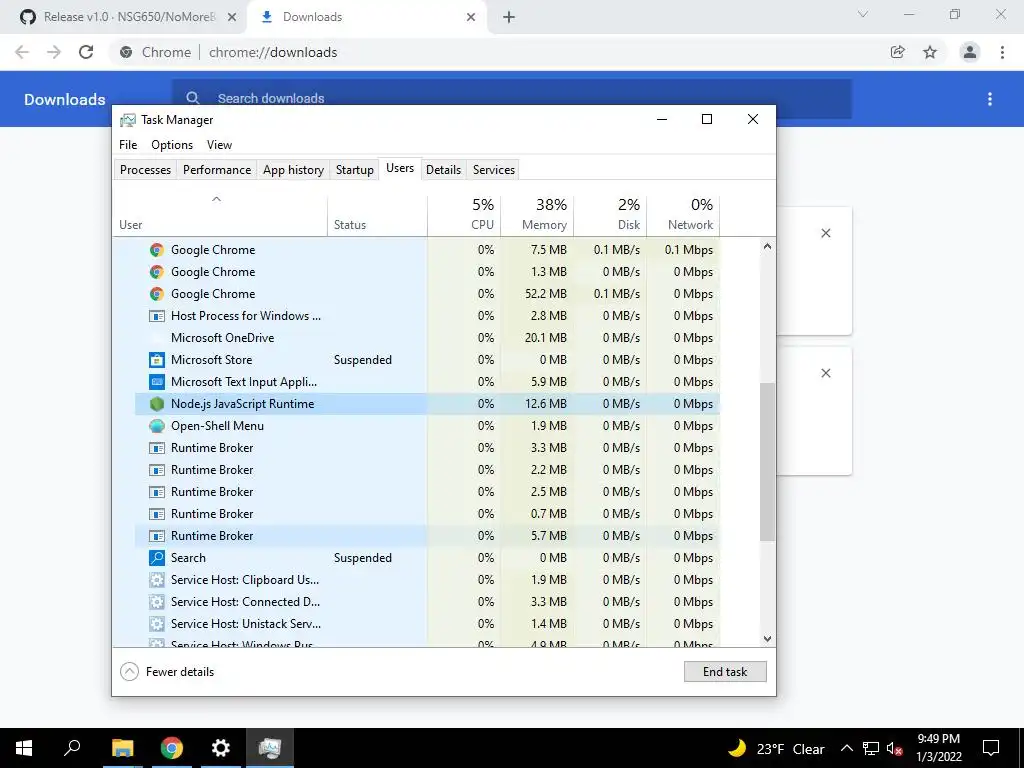Bookmark this page with the star icon
Viewport: 1024px width, 768px height.
point(930,52)
